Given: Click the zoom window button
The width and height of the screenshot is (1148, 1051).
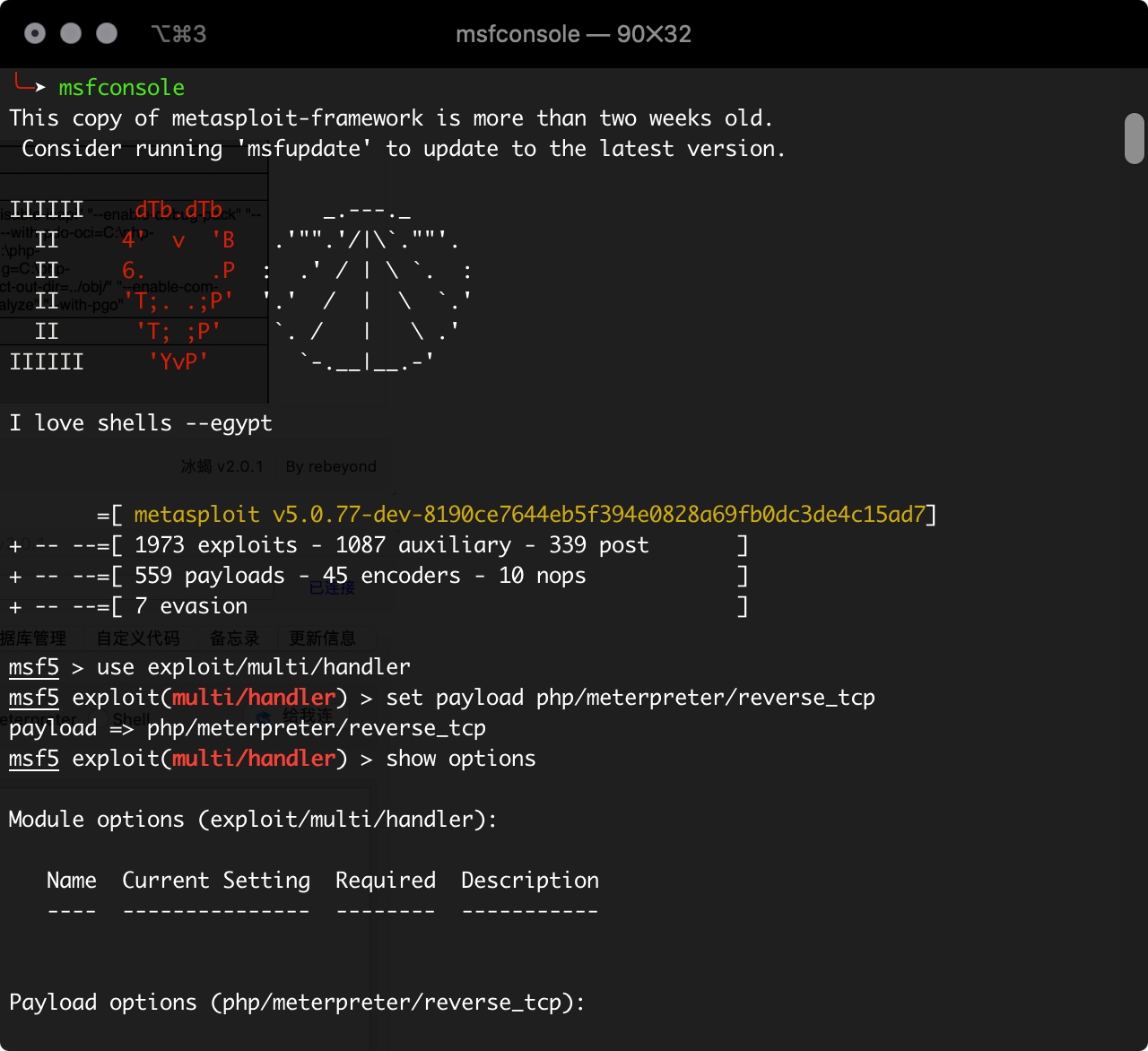Looking at the screenshot, I should [x=107, y=34].
